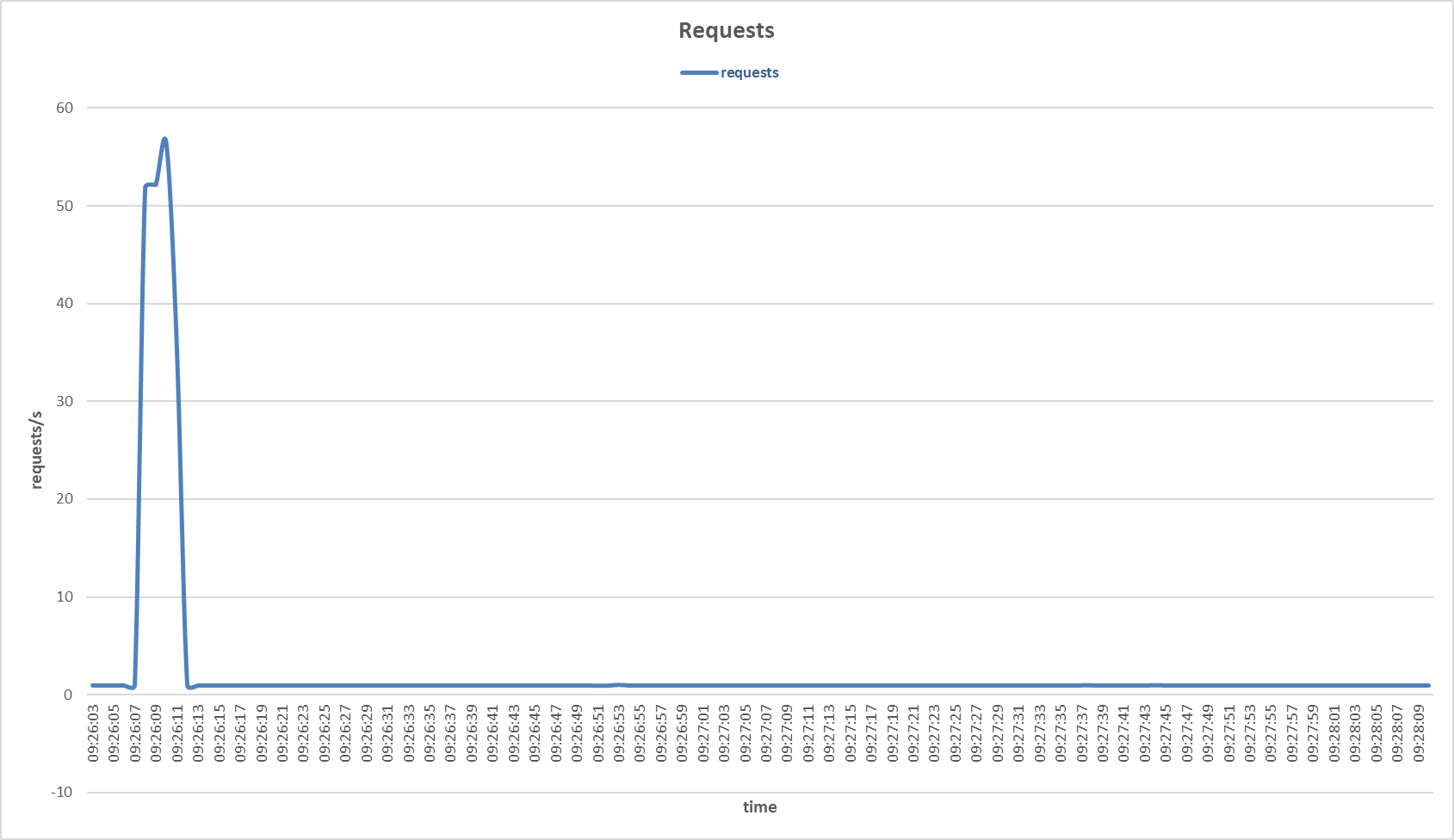Image resolution: width=1454 pixels, height=840 pixels.
Task: Click the y-axis value label "-10"
Action: [60, 792]
